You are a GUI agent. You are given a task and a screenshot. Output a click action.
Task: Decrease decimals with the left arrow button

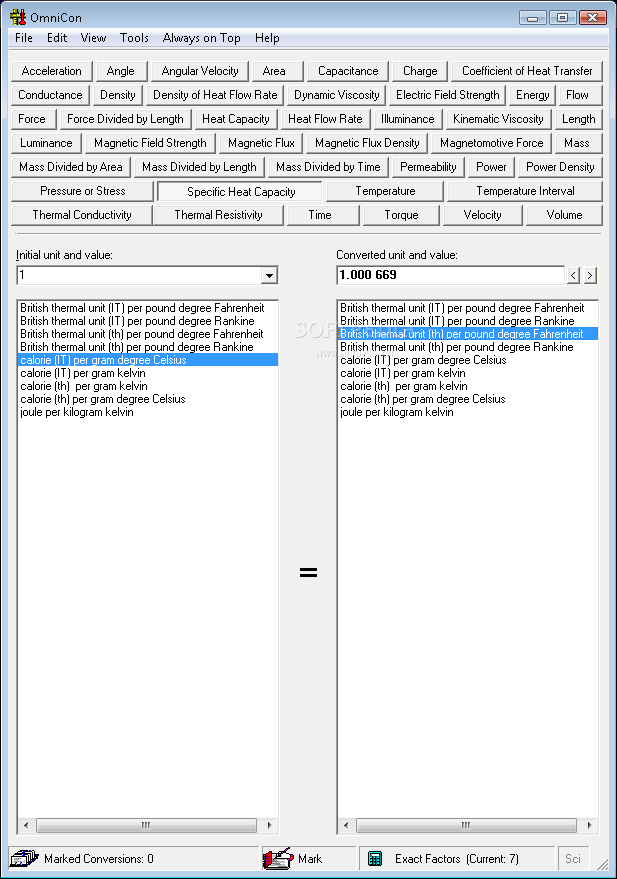[x=573, y=275]
